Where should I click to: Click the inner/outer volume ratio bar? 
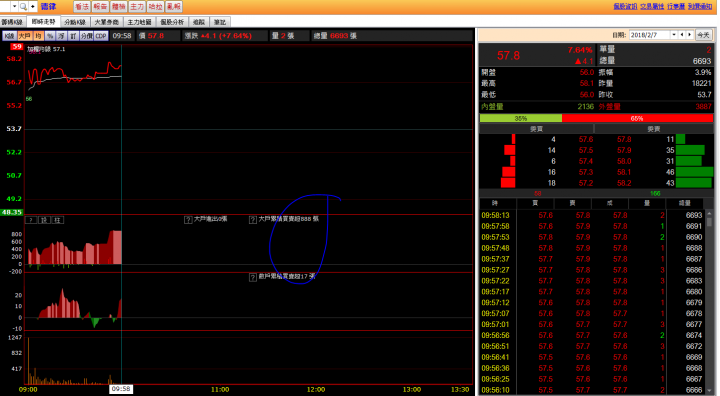tap(596, 118)
